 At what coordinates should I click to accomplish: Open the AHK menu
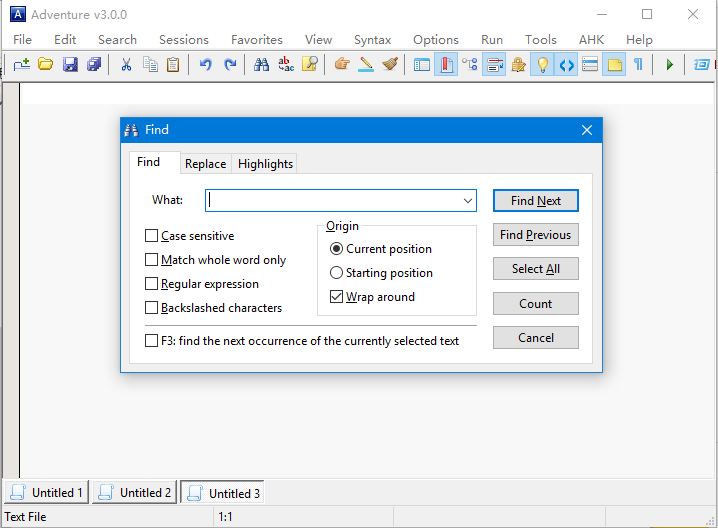(x=591, y=40)
